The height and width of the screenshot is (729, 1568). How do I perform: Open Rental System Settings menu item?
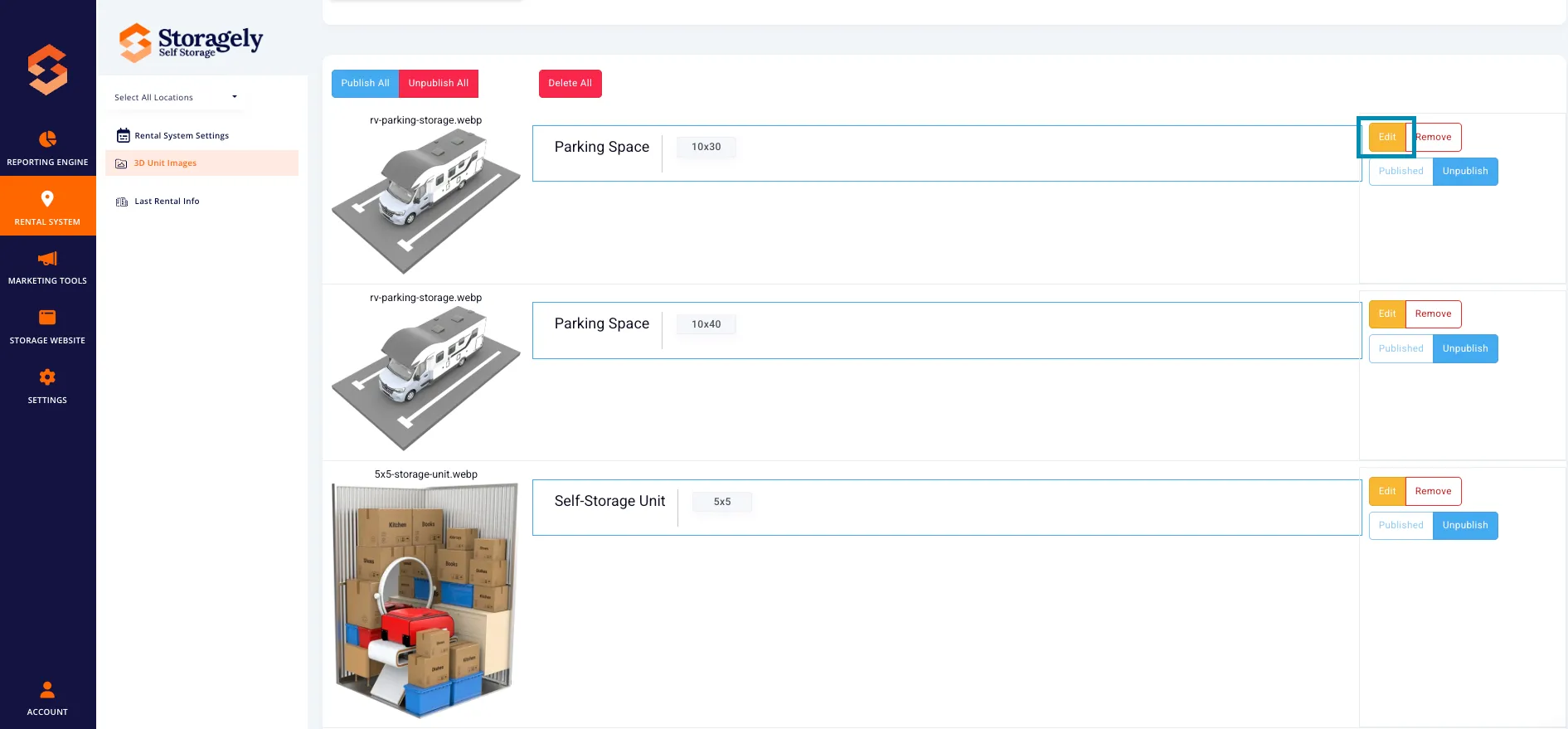(x=182, y=135)
